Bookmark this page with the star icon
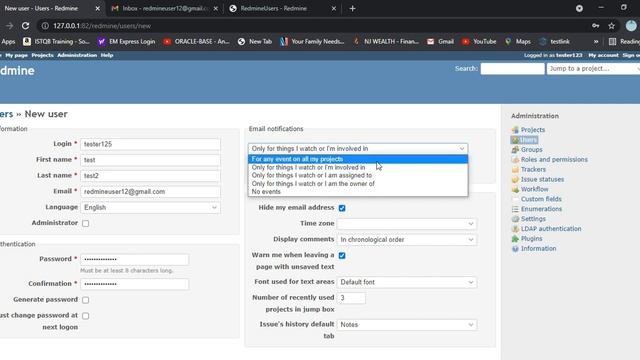 tap(611, 26)
